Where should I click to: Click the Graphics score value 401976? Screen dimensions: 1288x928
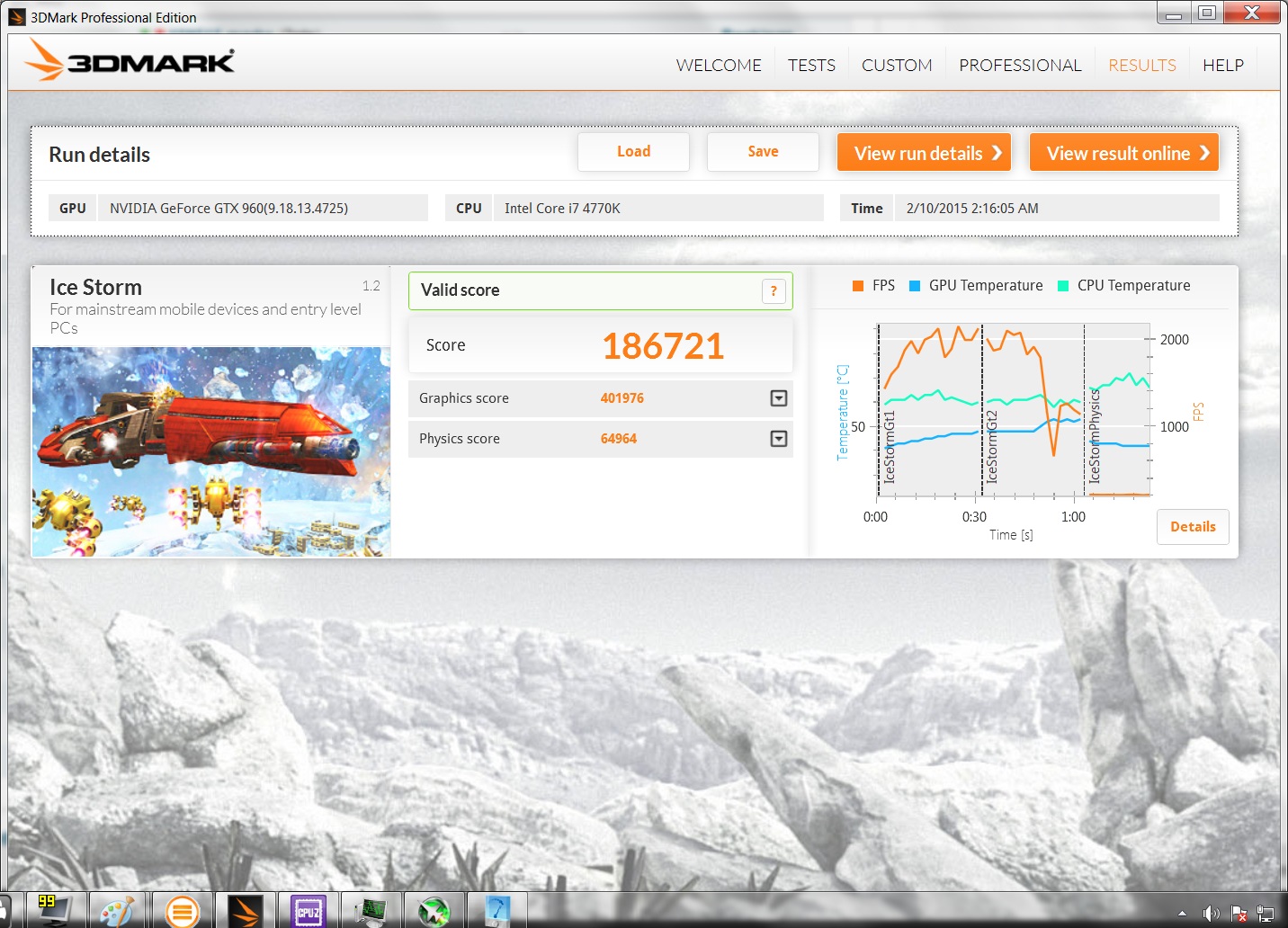tap(622, 398)
